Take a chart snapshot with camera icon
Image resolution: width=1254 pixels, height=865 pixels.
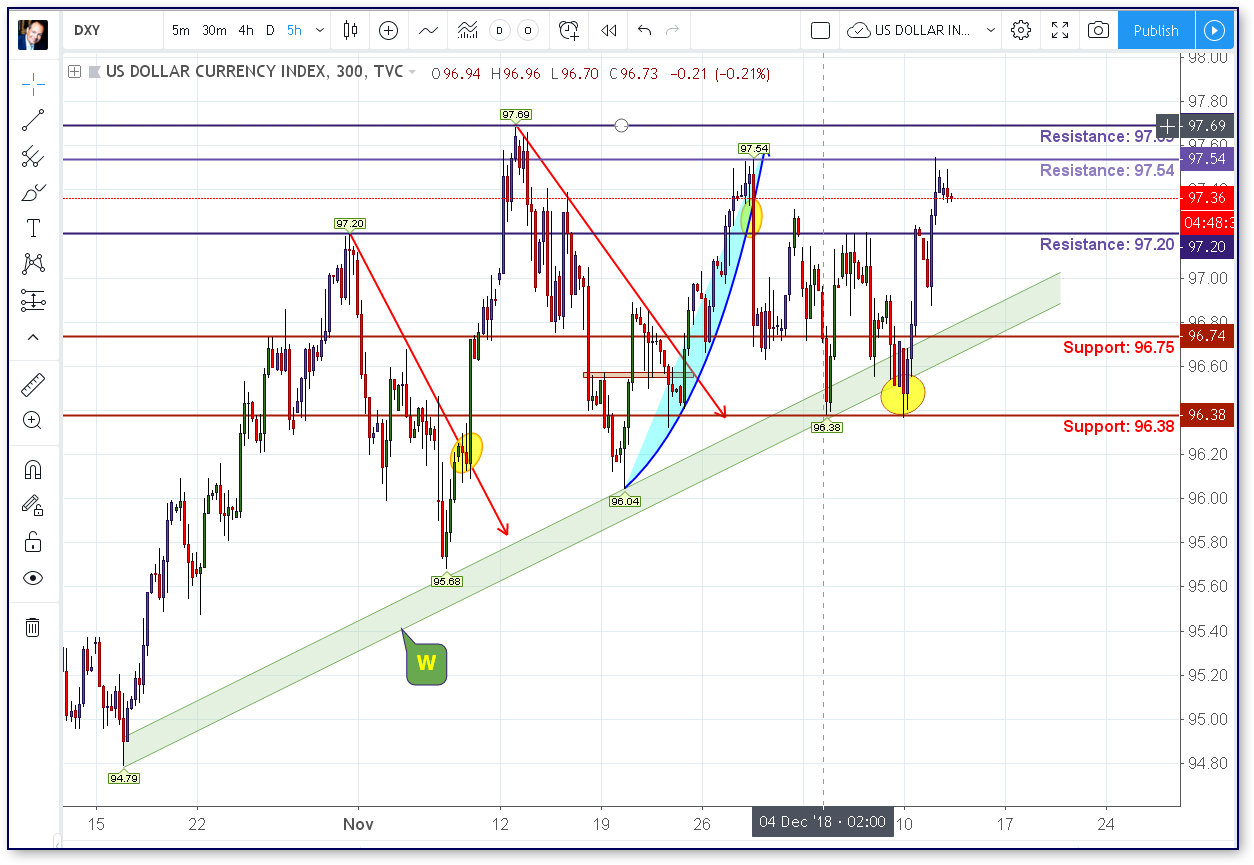[x=1098, y=30]
